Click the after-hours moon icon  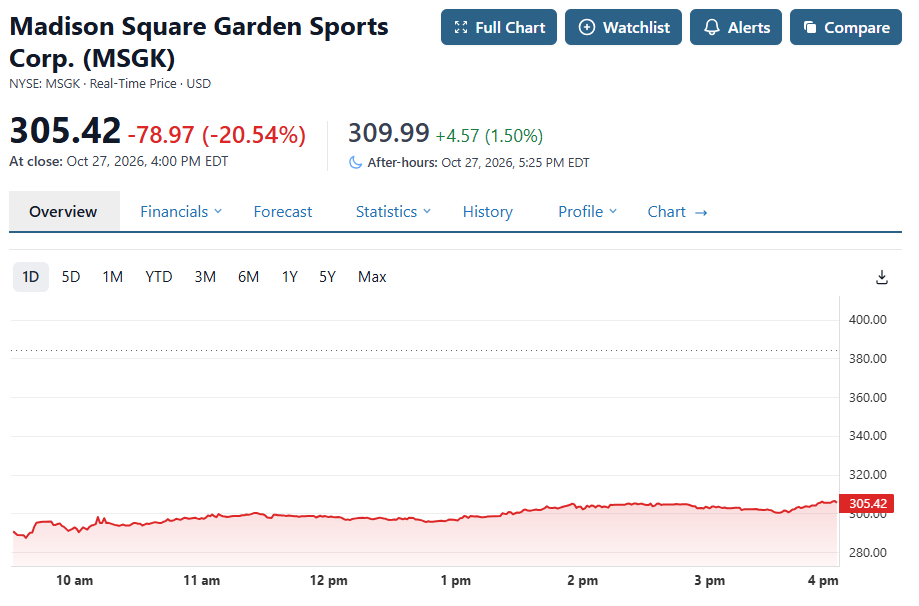click(355, 162)
